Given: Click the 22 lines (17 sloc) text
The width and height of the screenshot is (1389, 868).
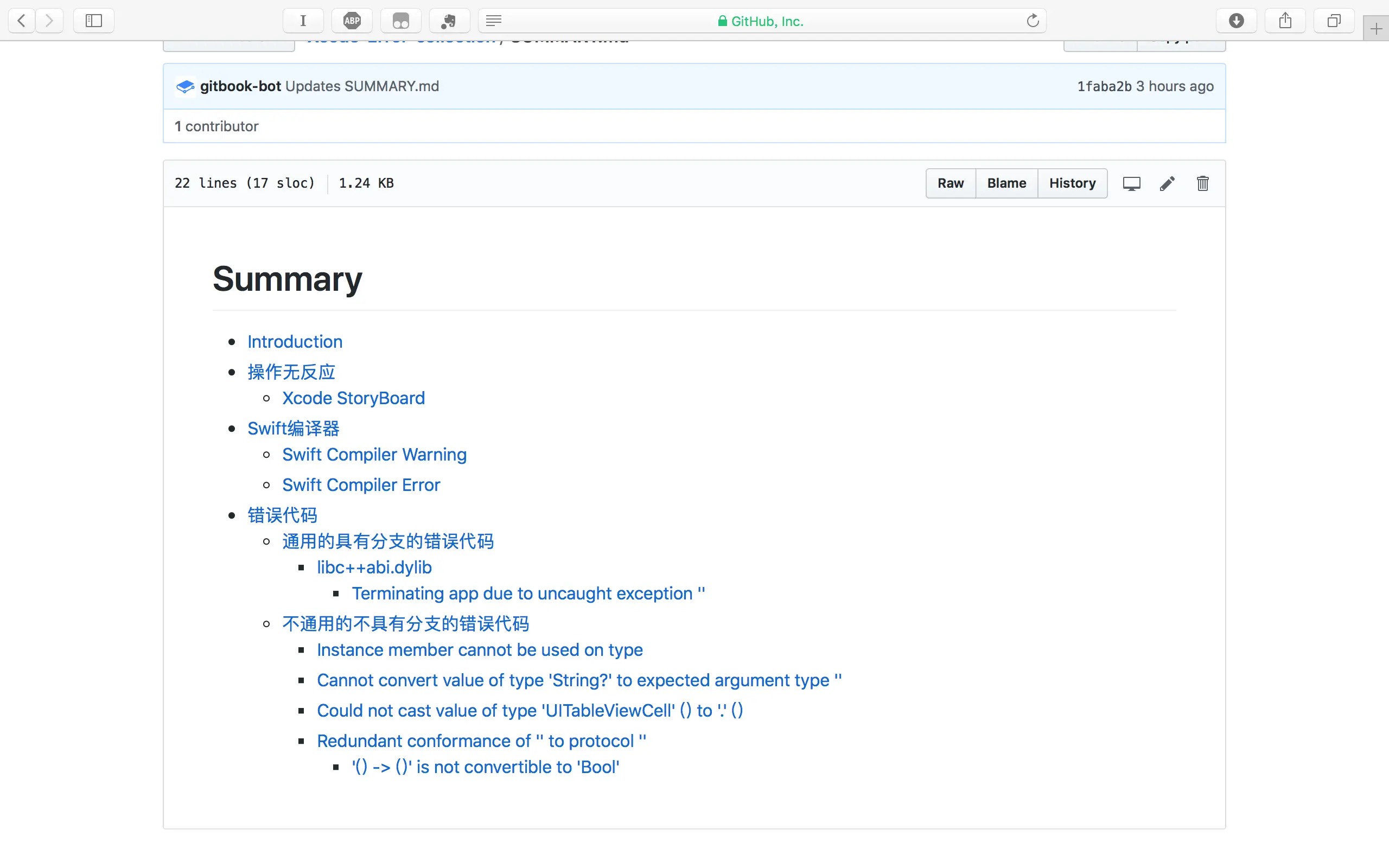Looking at the screenshot, I should click(x=245, y=183).
